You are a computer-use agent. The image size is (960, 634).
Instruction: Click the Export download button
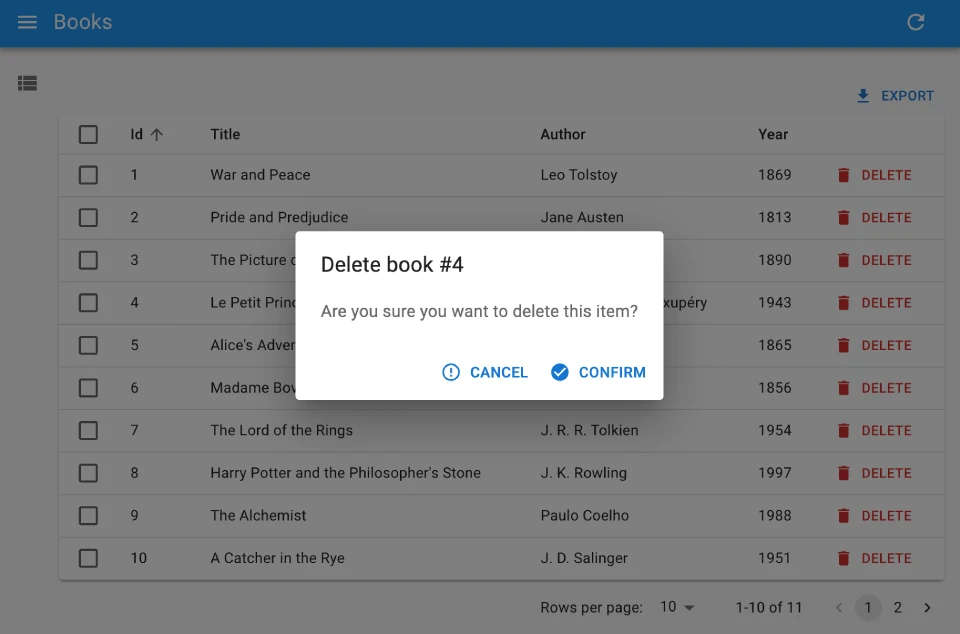click(x=895, y=96)
